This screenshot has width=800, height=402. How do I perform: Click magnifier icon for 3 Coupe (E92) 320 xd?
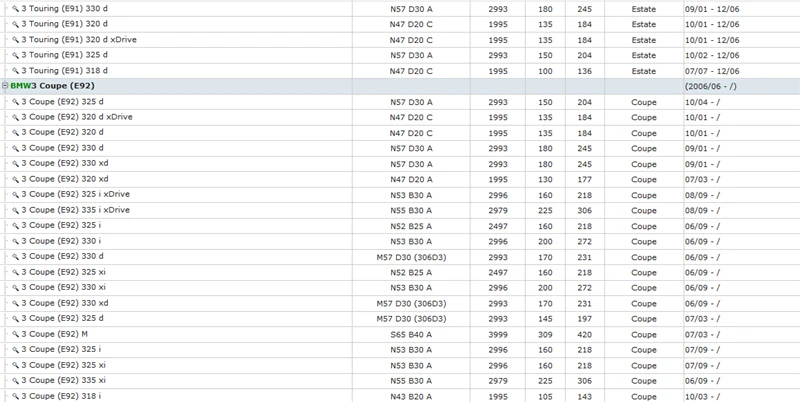tap(15, 179)
